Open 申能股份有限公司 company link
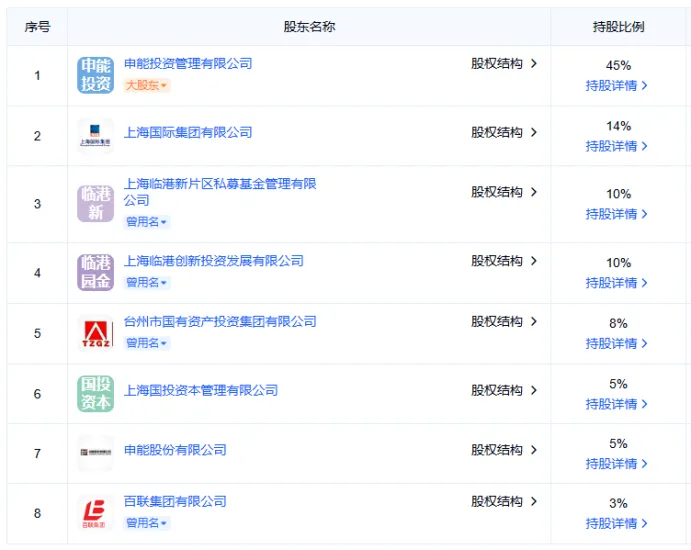This screenshot has height=550, width=691. click(x=175, y=450)
